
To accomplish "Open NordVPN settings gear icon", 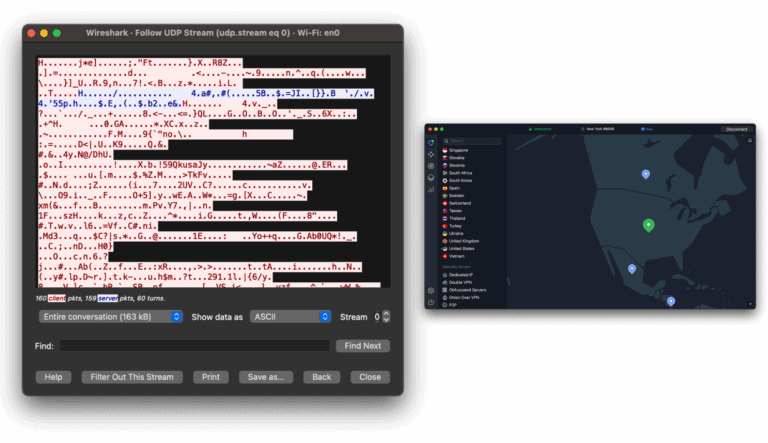I will click(431, 291).
